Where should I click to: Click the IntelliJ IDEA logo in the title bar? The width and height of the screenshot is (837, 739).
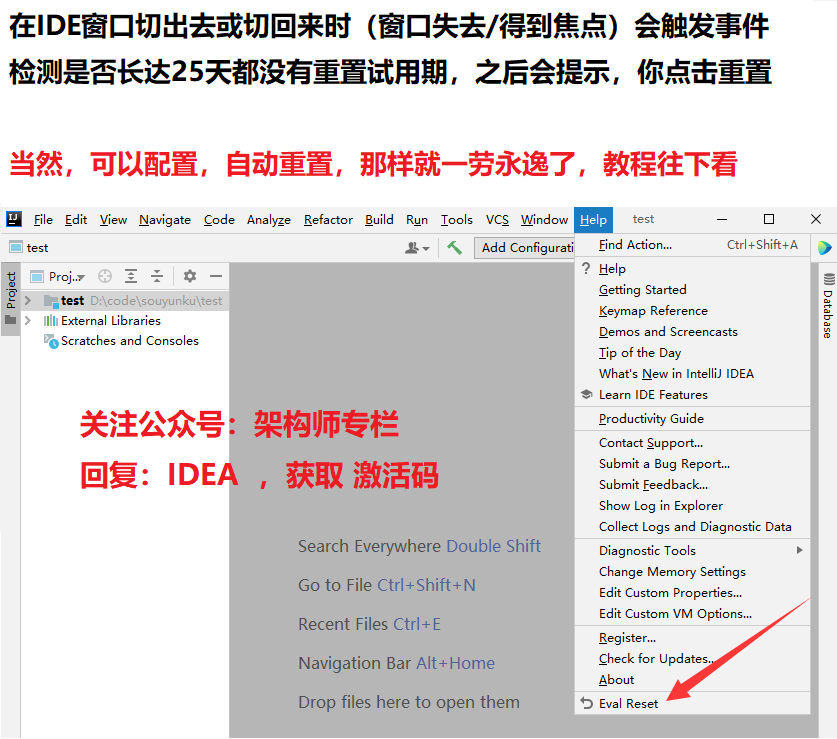[x=14, y=219]
